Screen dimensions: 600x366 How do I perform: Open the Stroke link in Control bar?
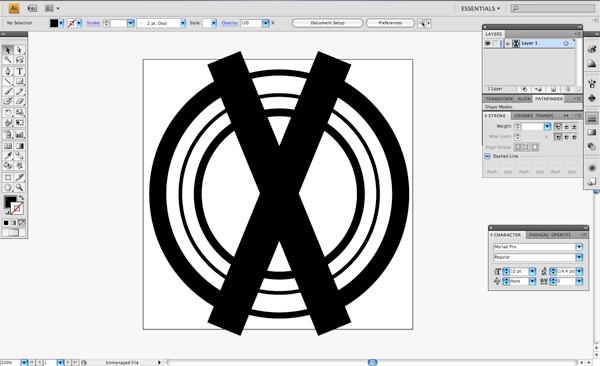[x=93, y=23]
